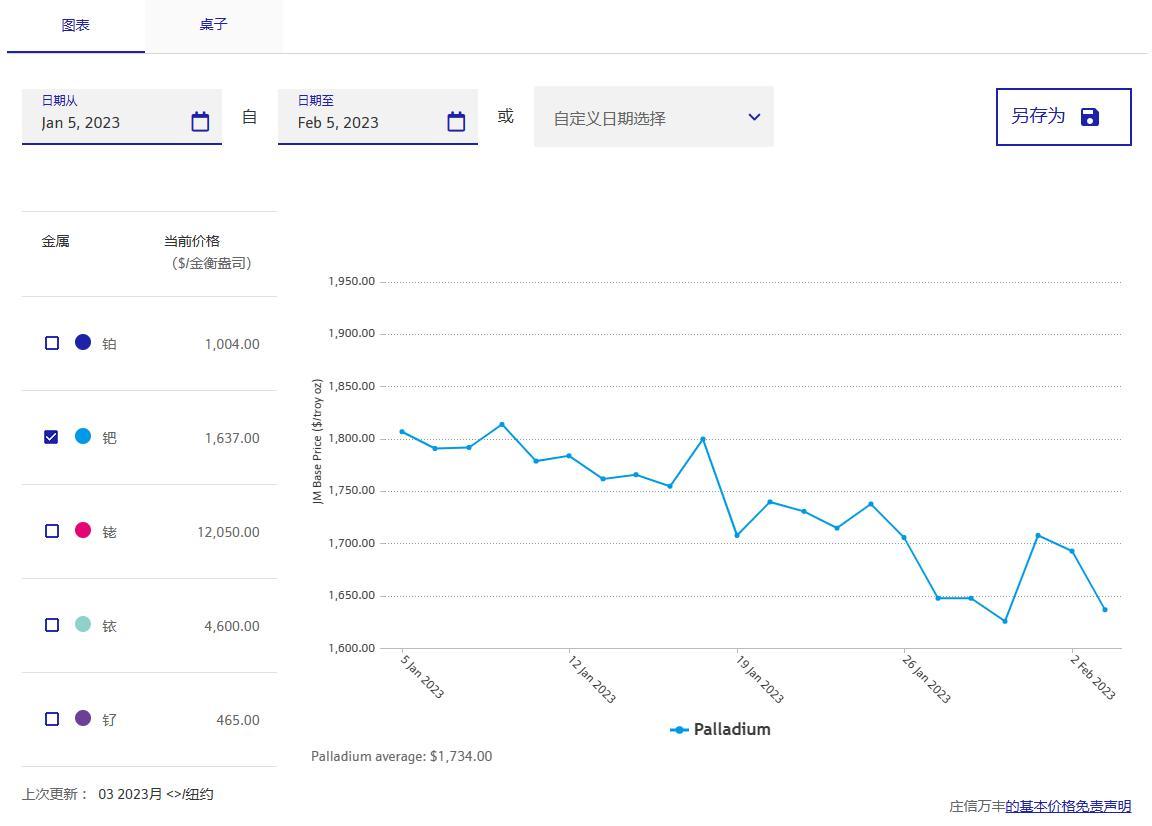Open the 日期至 calendar picker icon
The image size is (1152, 826).
point(456,122)
